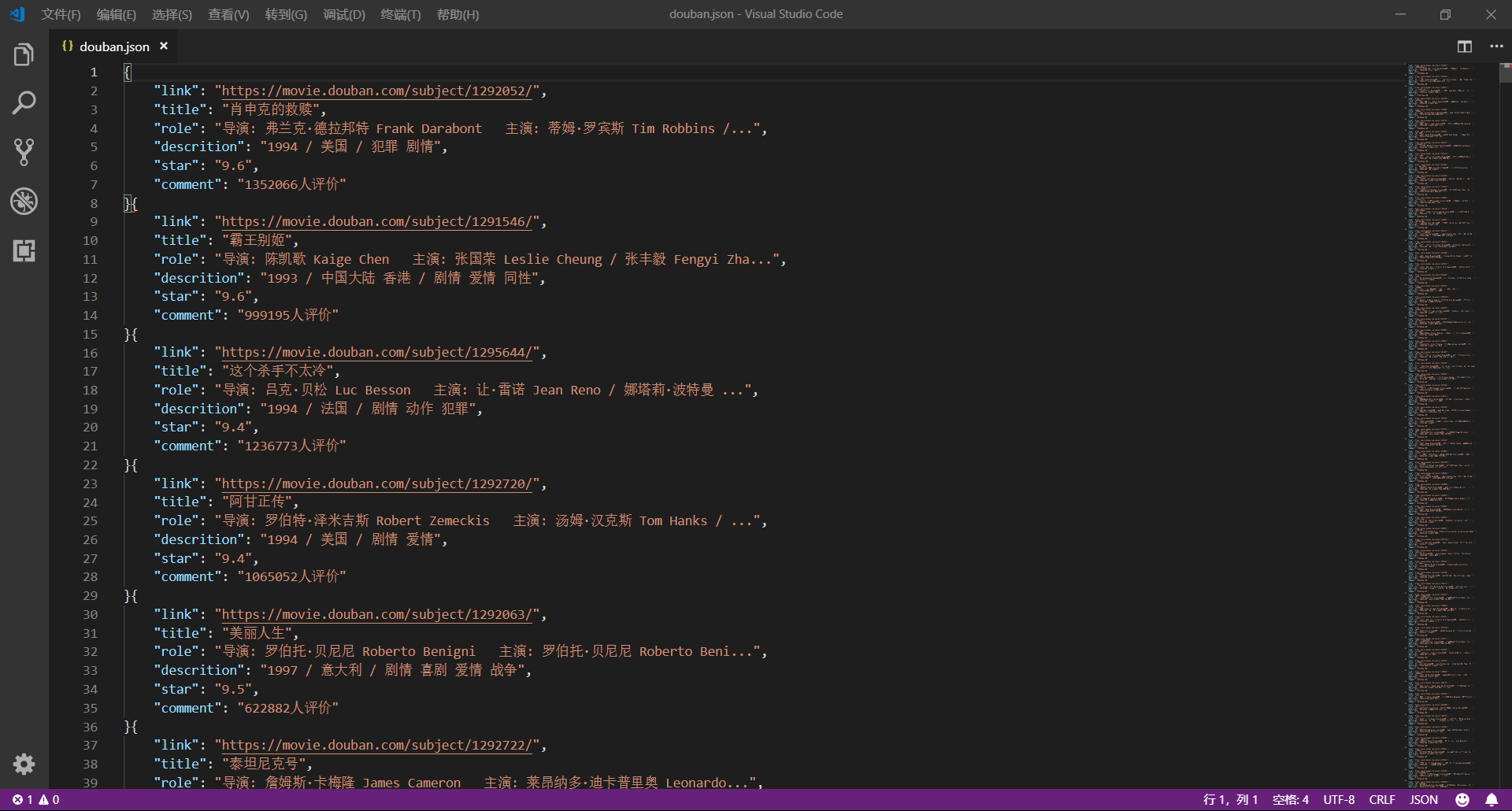Screen dimensions: 1512x811
Task: Click the 空格: 4 indentation setting
Action: [x=1291, y=800]
